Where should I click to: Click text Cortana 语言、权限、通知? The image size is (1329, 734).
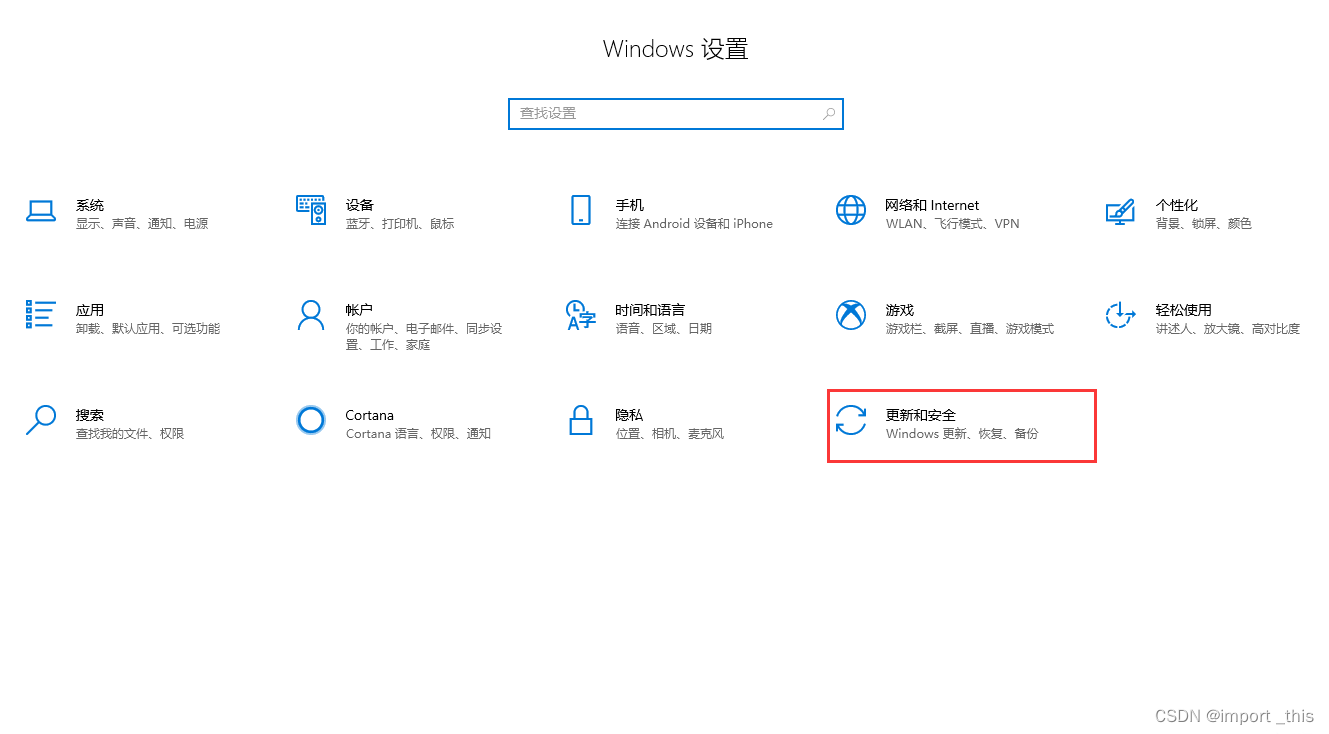pos(419,434)
